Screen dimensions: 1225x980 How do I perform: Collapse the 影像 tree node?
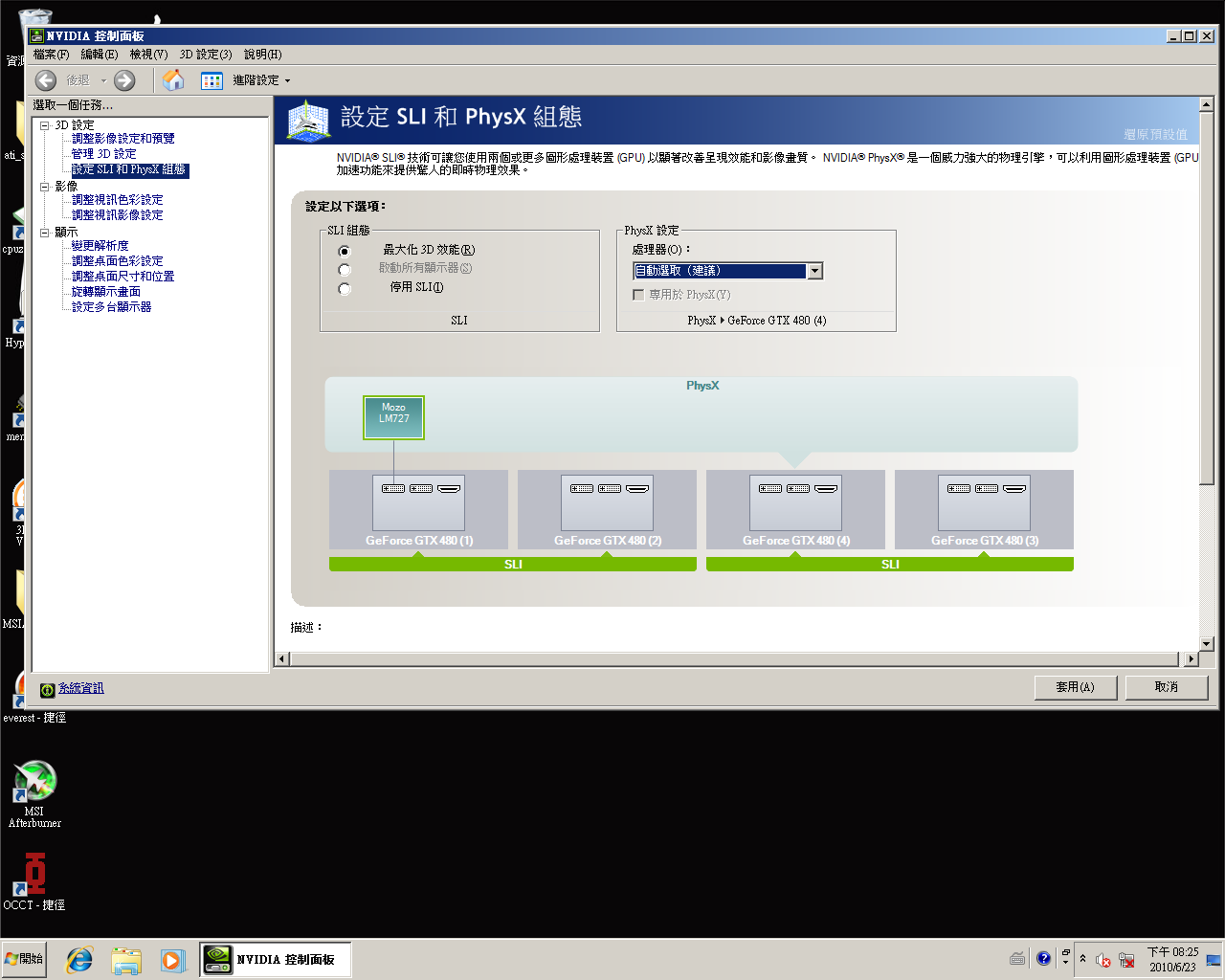pyautogui.click(x=44, y=187)
